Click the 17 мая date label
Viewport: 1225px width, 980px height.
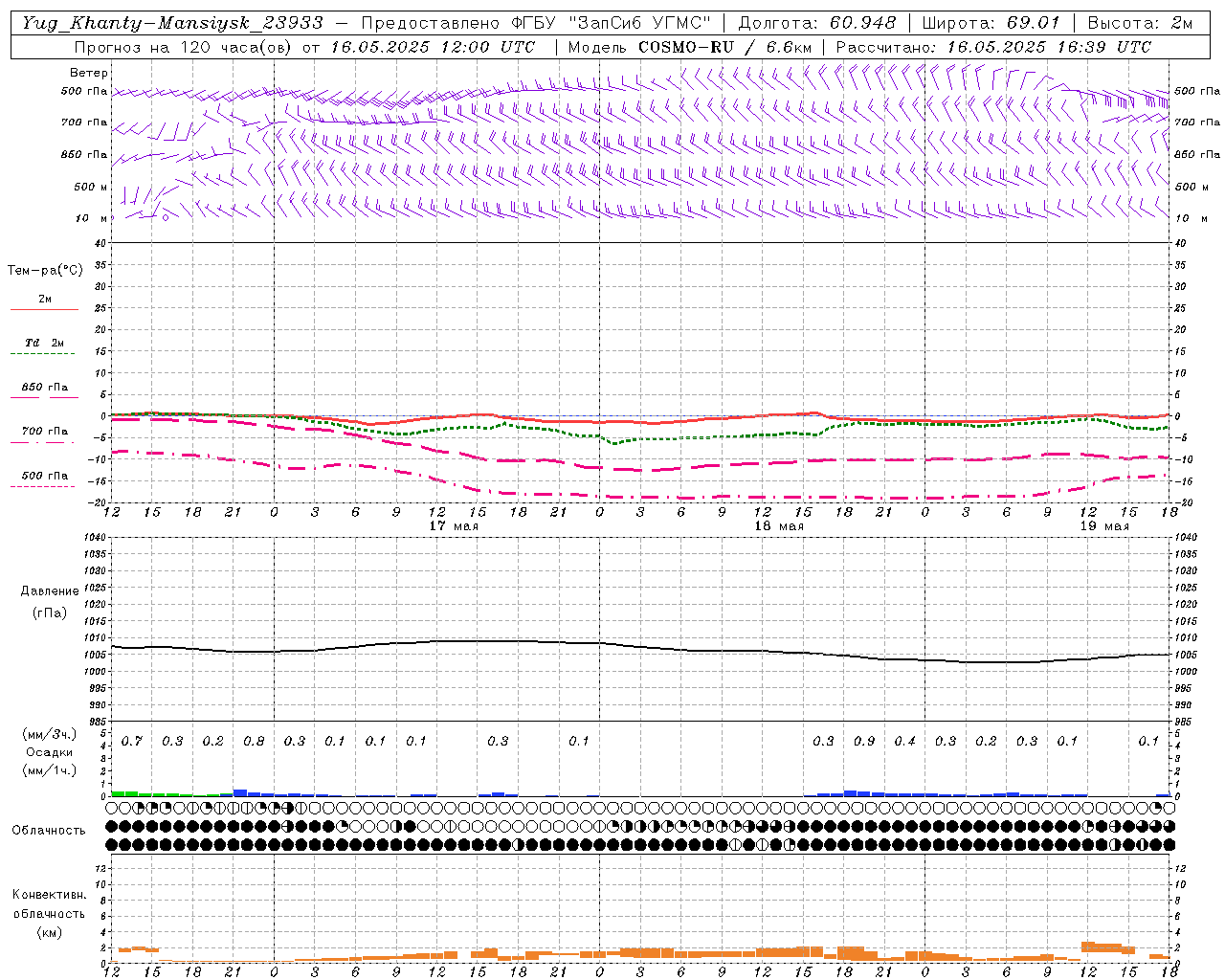pos(454,526)
